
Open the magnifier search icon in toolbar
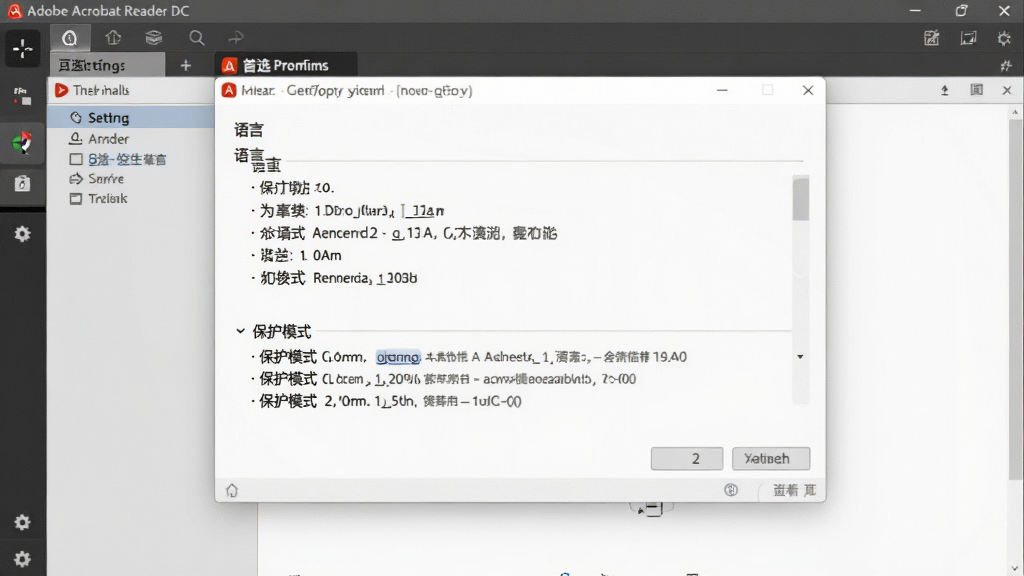click(197, 38)
